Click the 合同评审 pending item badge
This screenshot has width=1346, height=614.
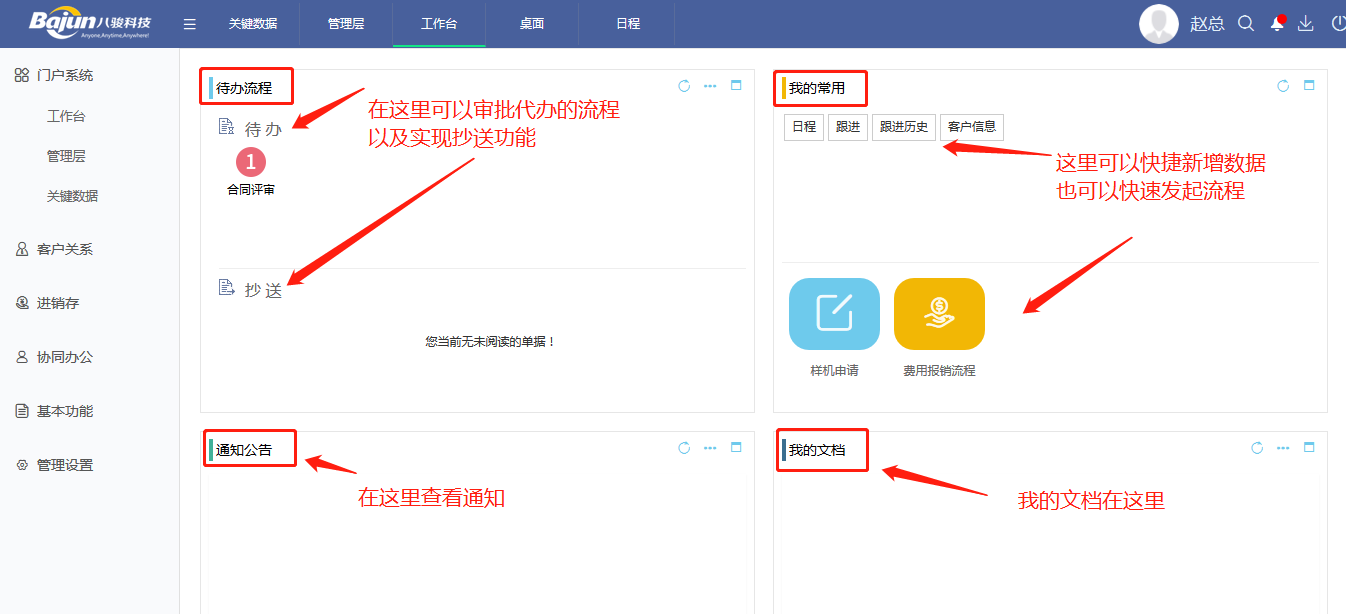coord(251,162)
